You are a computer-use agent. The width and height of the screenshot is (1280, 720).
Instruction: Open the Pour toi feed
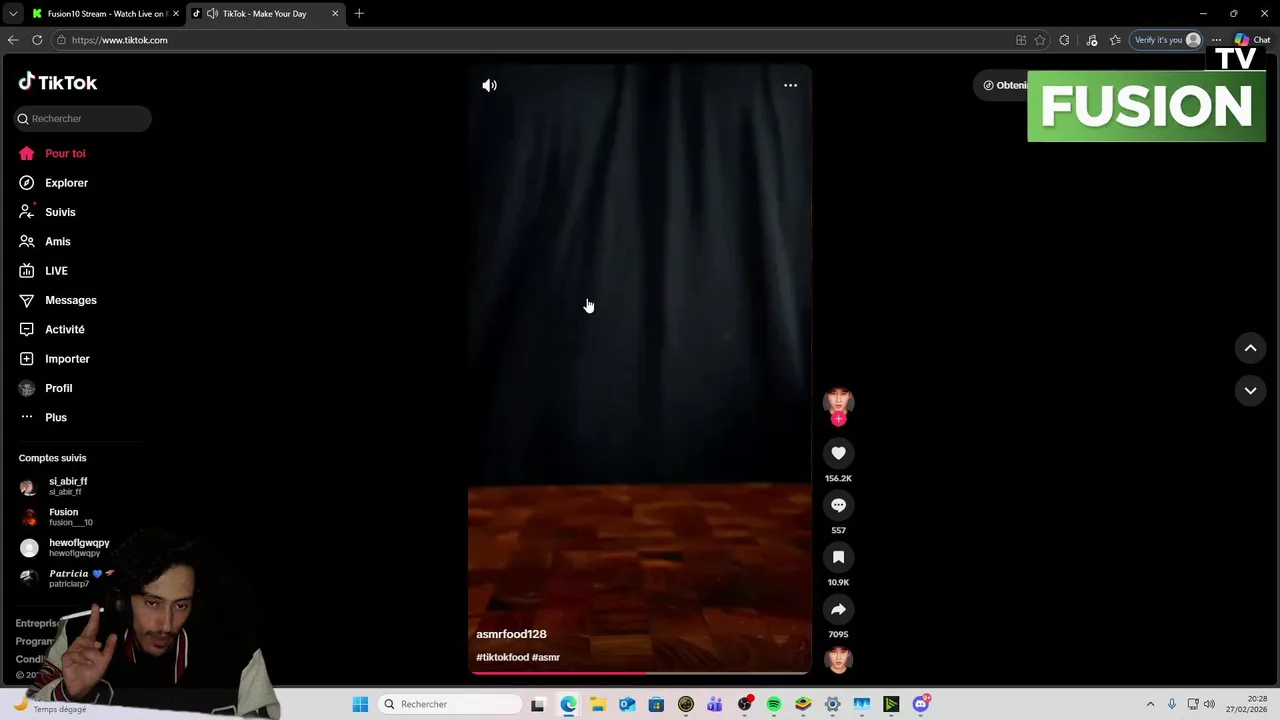(52, 153)
